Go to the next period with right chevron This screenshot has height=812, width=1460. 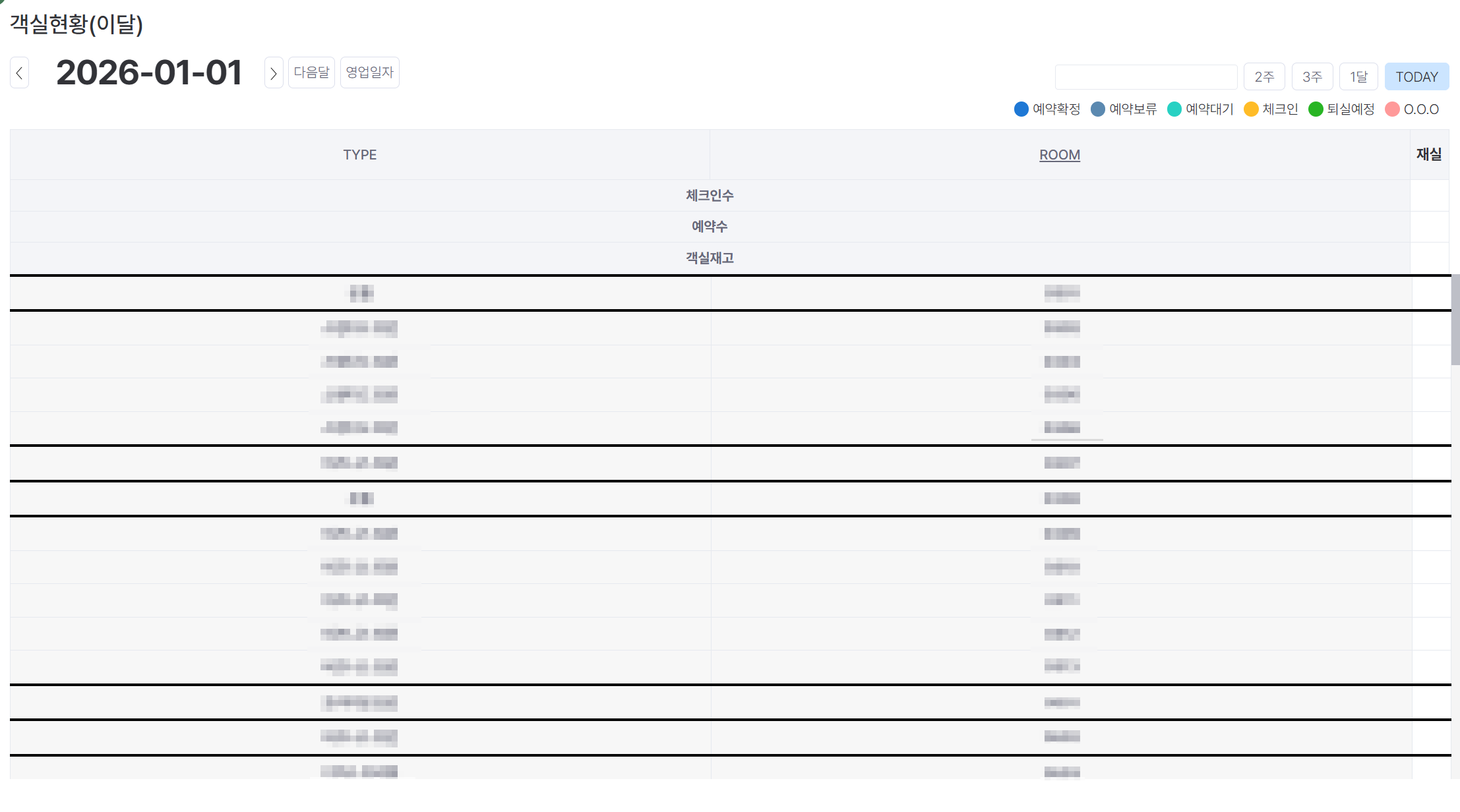coord(274,73)
